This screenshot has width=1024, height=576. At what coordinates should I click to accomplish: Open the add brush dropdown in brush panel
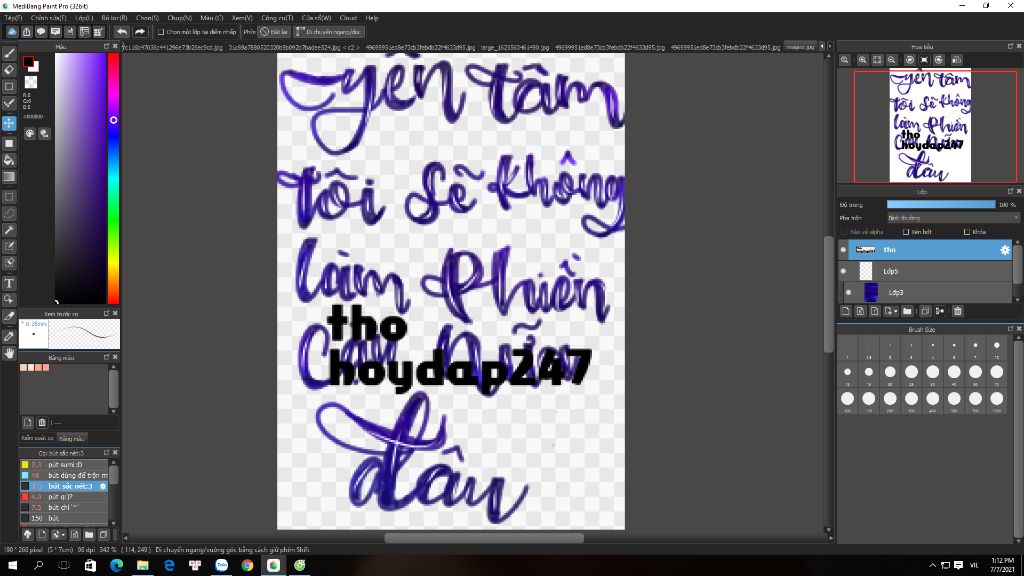point(58,535)
